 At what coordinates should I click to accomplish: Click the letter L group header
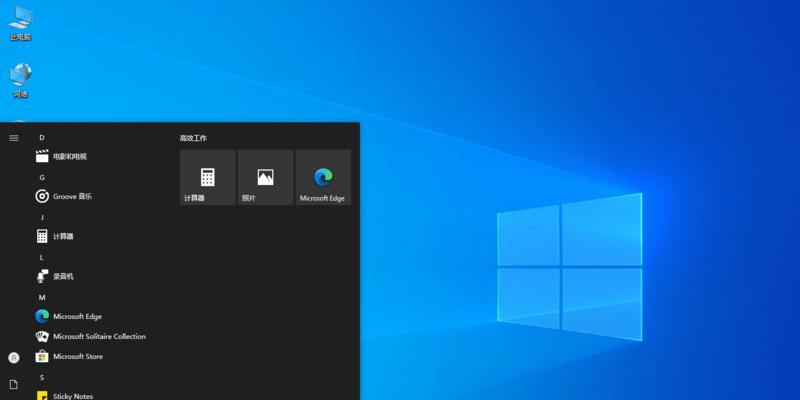click(x=42, y=258)
